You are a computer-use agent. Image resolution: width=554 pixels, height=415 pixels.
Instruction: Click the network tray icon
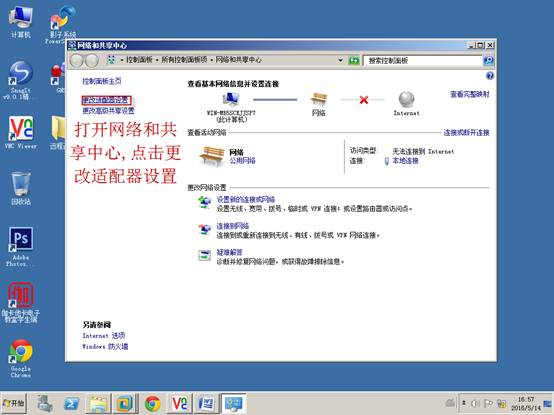(x=501, y=403)
